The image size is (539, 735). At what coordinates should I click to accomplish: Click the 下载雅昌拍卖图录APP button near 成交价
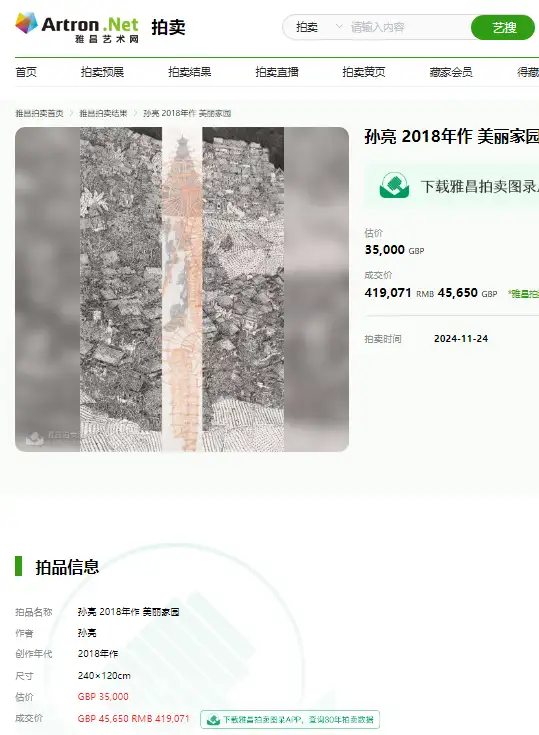[x=290, y=720]
